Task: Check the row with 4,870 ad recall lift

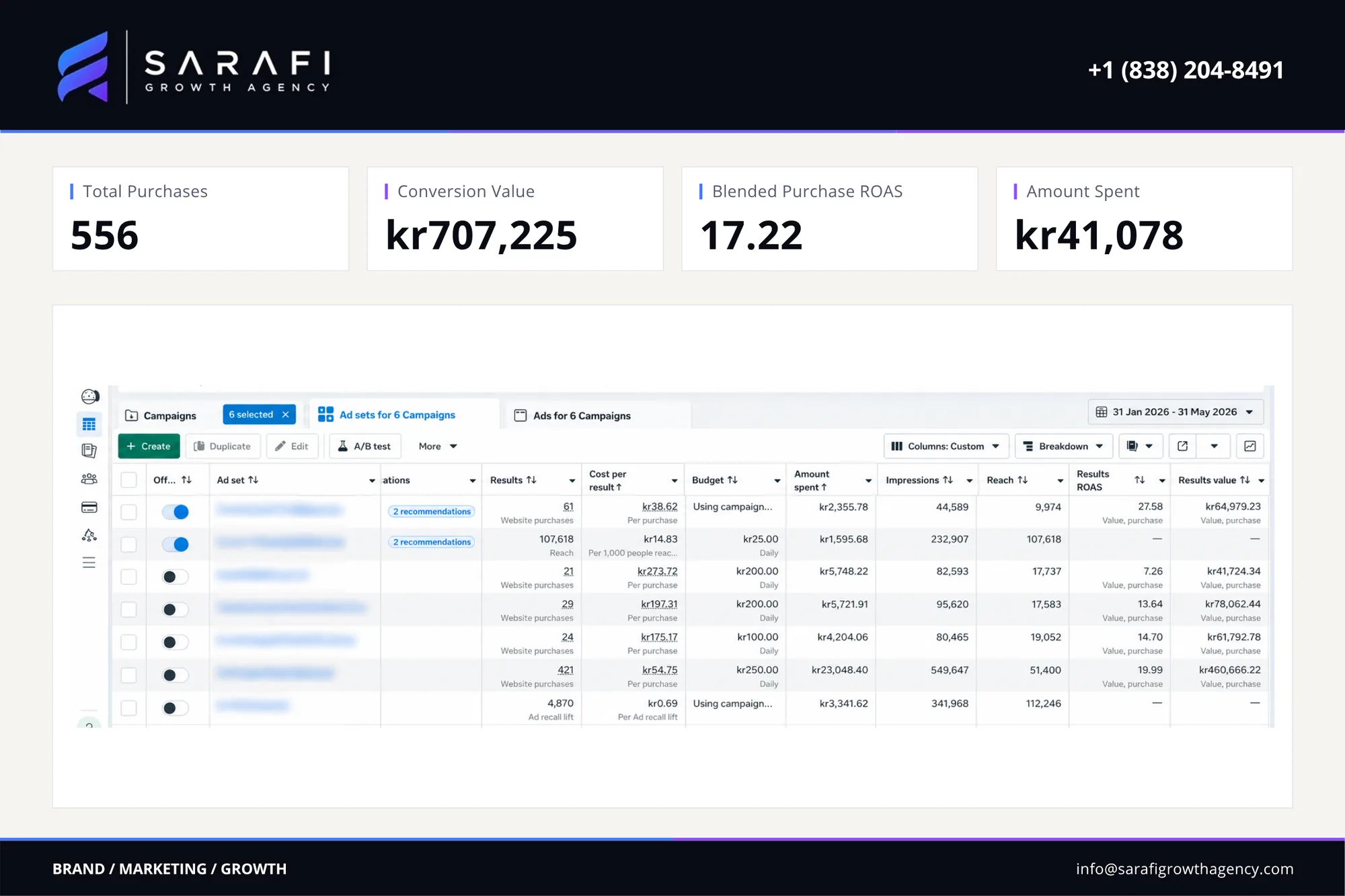Action: pyautogui.click(x=128, y=708)
